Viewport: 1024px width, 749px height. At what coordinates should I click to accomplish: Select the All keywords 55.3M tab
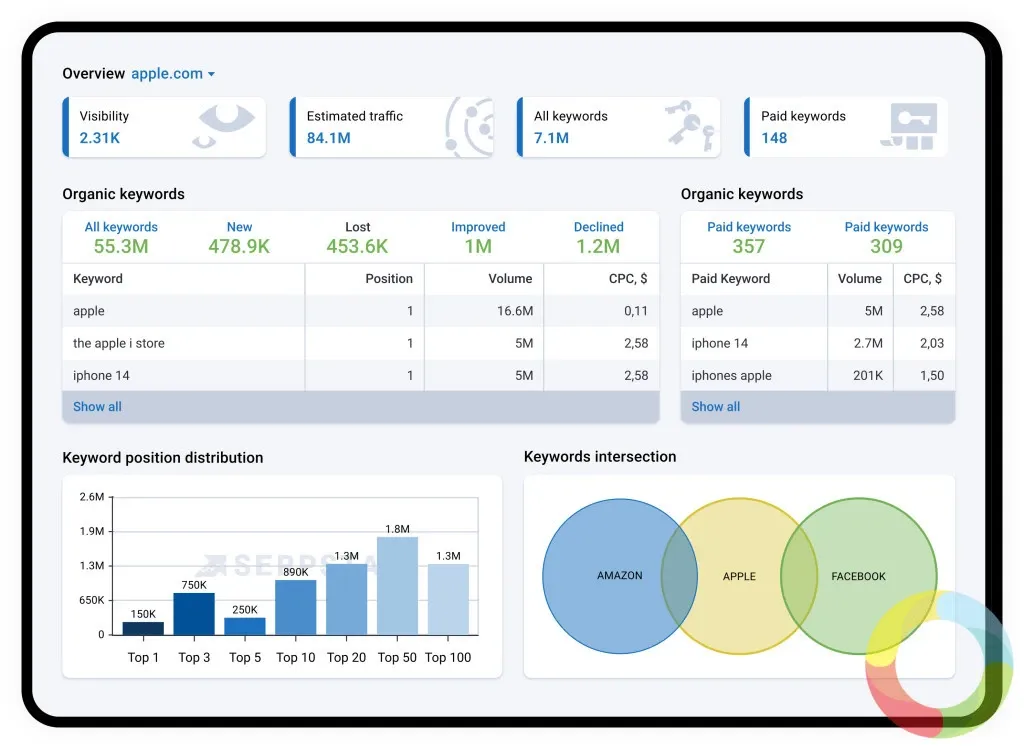click(121, 238)
